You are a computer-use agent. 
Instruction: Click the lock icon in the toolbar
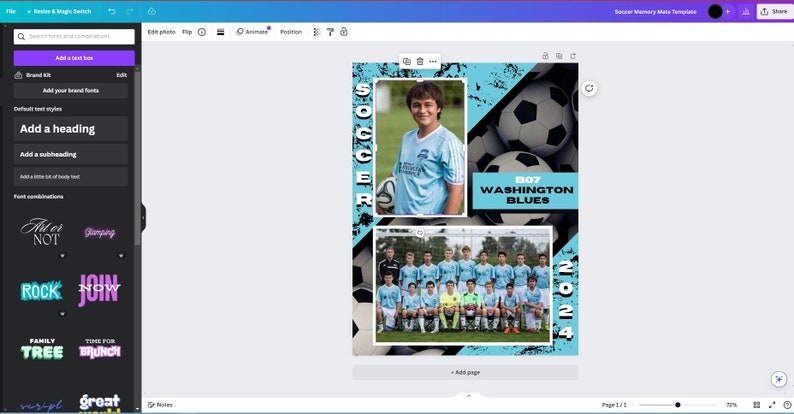pyautogui.click(x=344, y=32)
